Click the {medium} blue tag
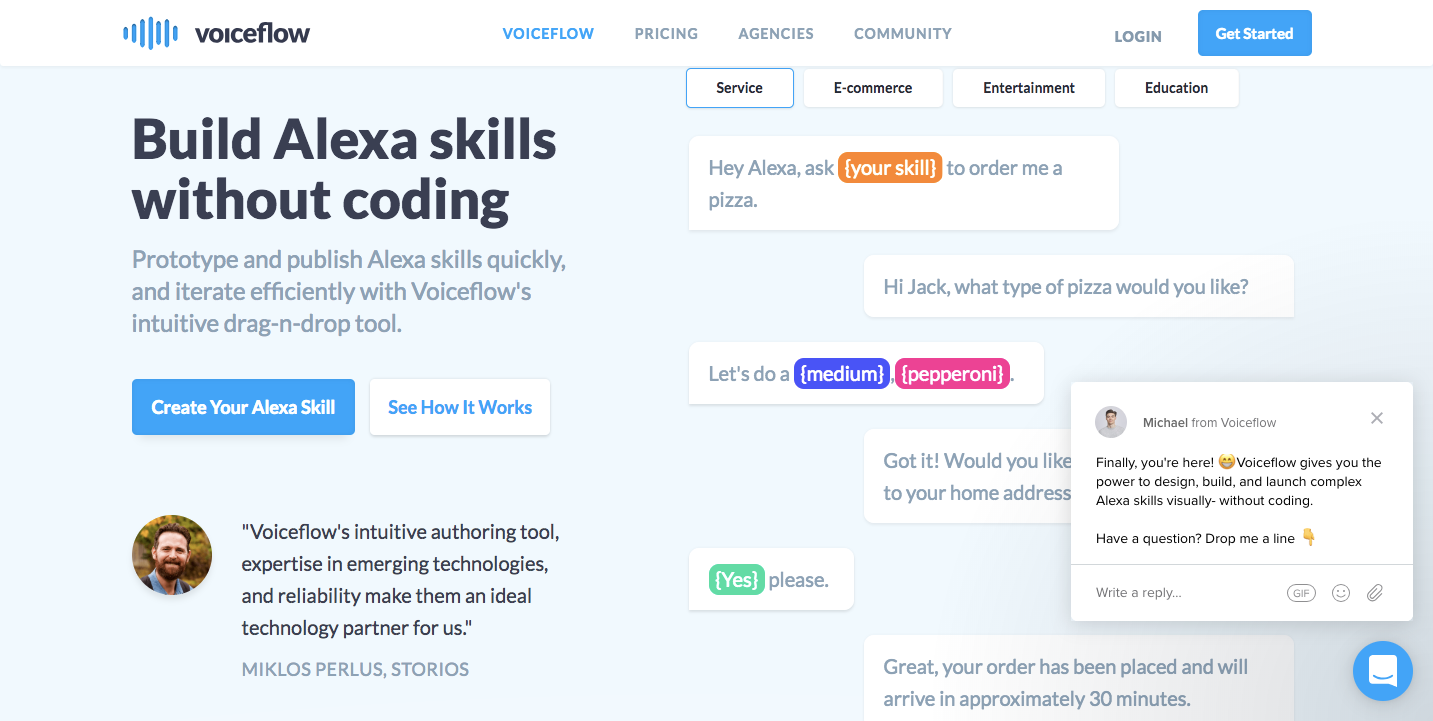1433x721 pixels. click(x=842, y=374)
